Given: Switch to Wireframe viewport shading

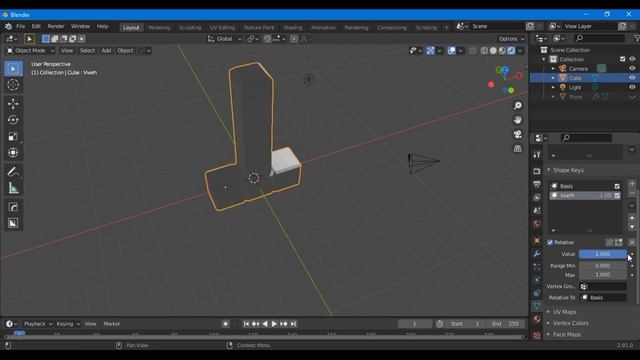Looking at the screenshot, I should (x=484, y=51).
